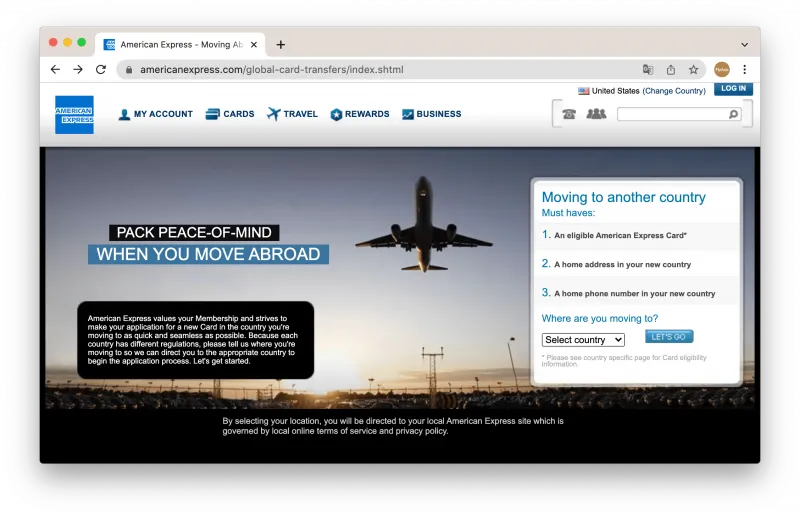Go forward using browser forward arrow
This screenshot has width=800, height=516.
[78, 69]
